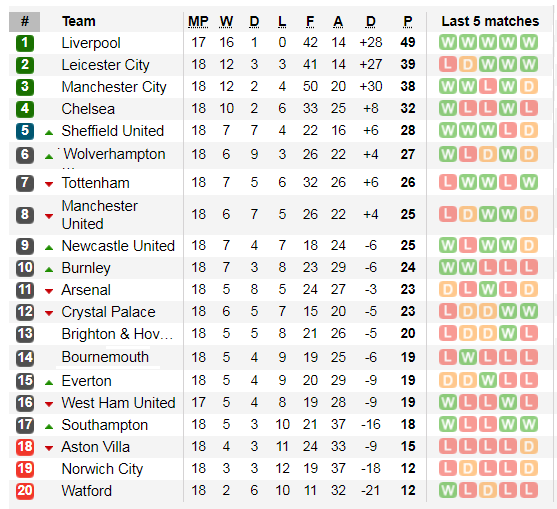Image resolution: width=557 pixels, height=509 pixels.
Task: Click the # rank column header
Action: pyautogui.click(x=25, y=21)
